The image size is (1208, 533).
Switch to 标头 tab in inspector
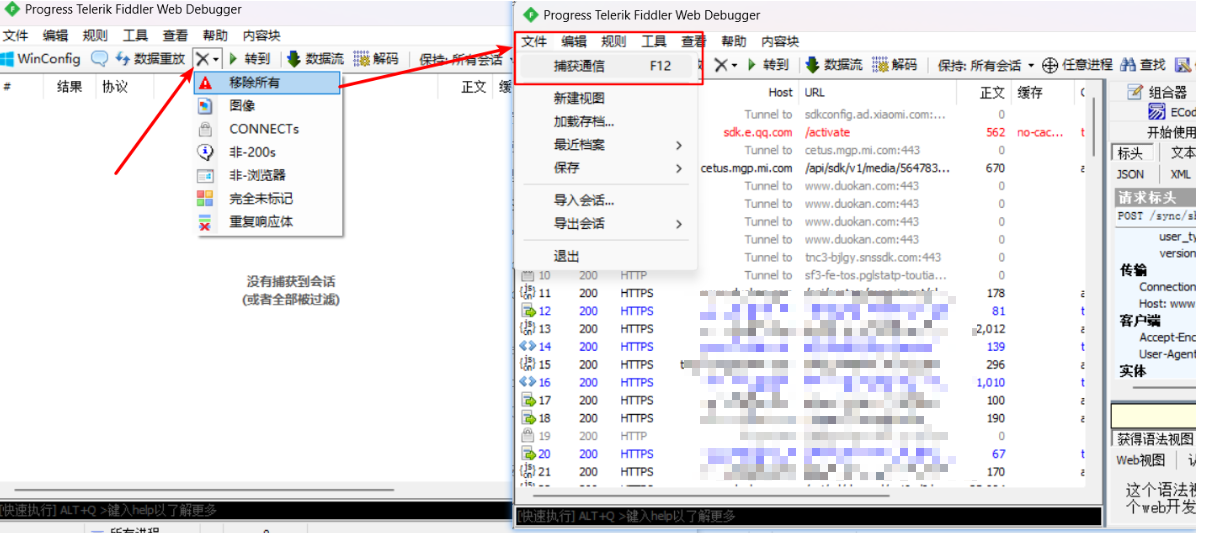pyautogui.click(x=1130, y=153)
